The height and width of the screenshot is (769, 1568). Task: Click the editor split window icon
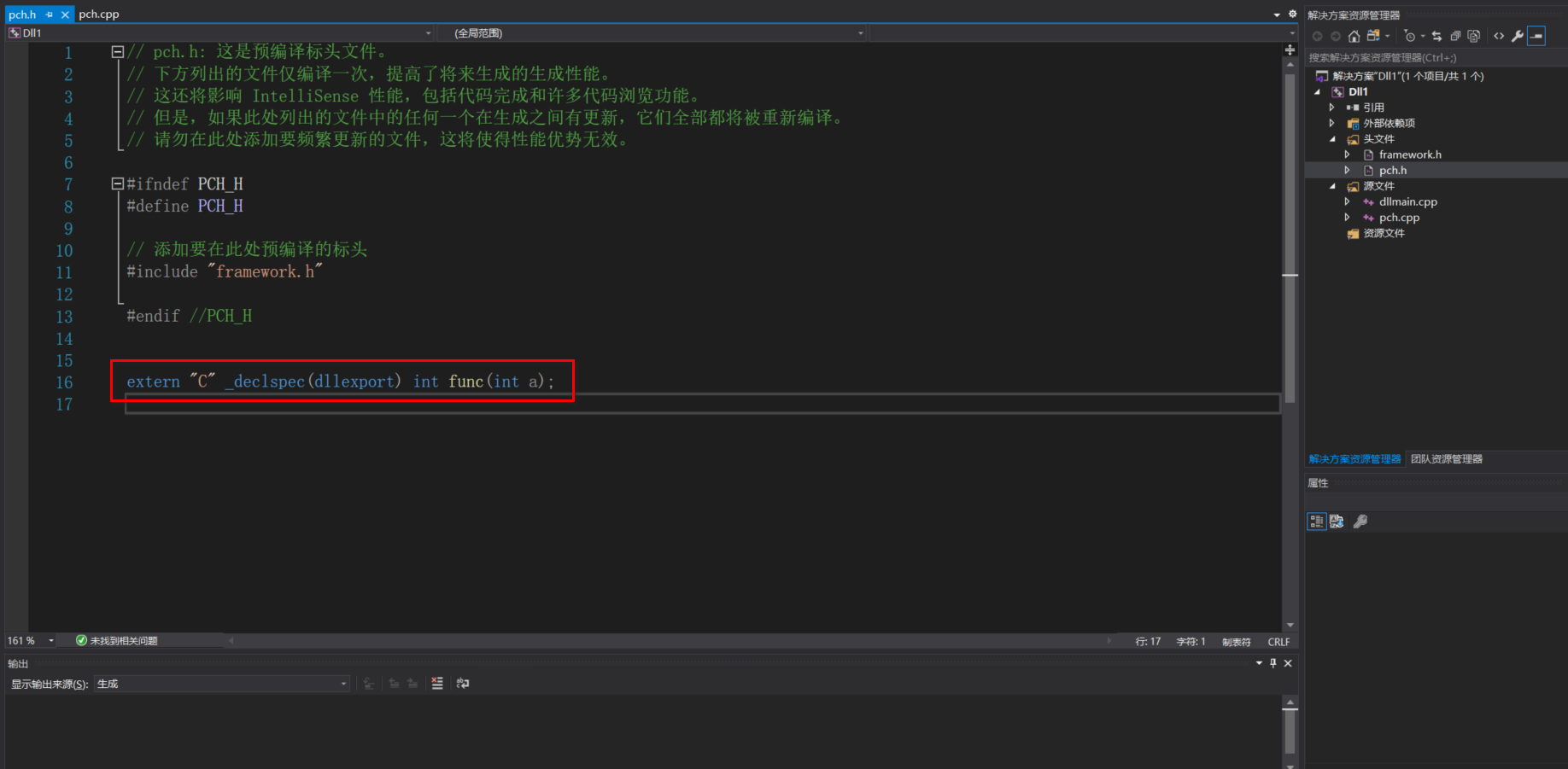pos(1290,50)
